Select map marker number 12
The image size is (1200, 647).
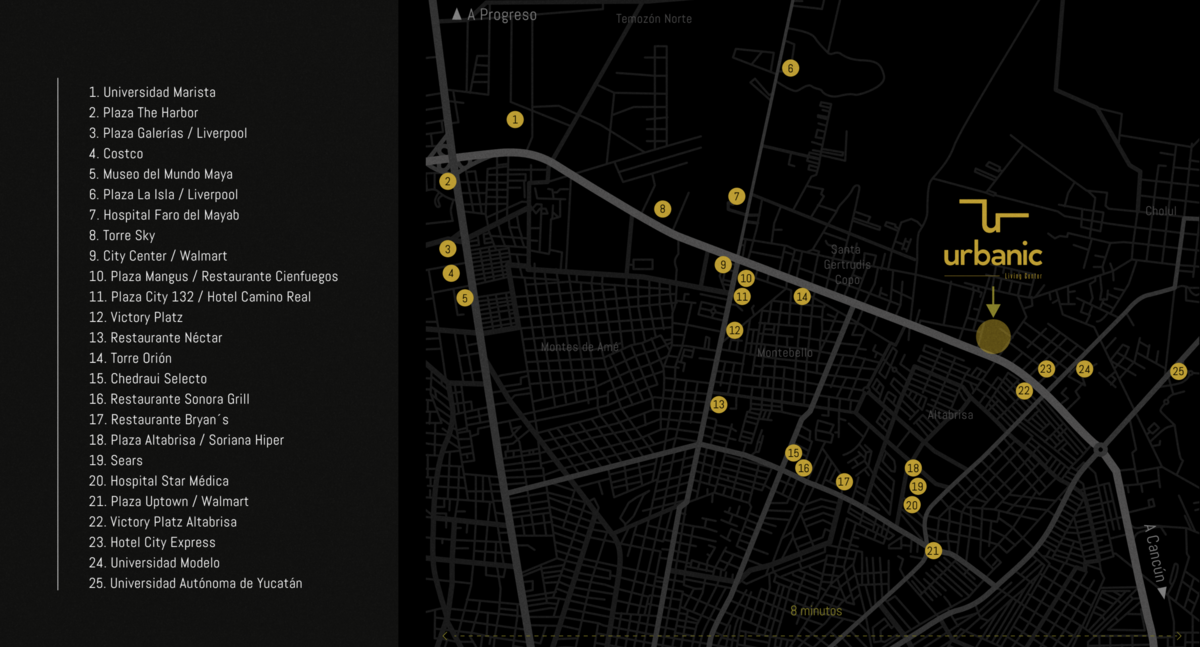pyautogui.click(x=735, y=330)
